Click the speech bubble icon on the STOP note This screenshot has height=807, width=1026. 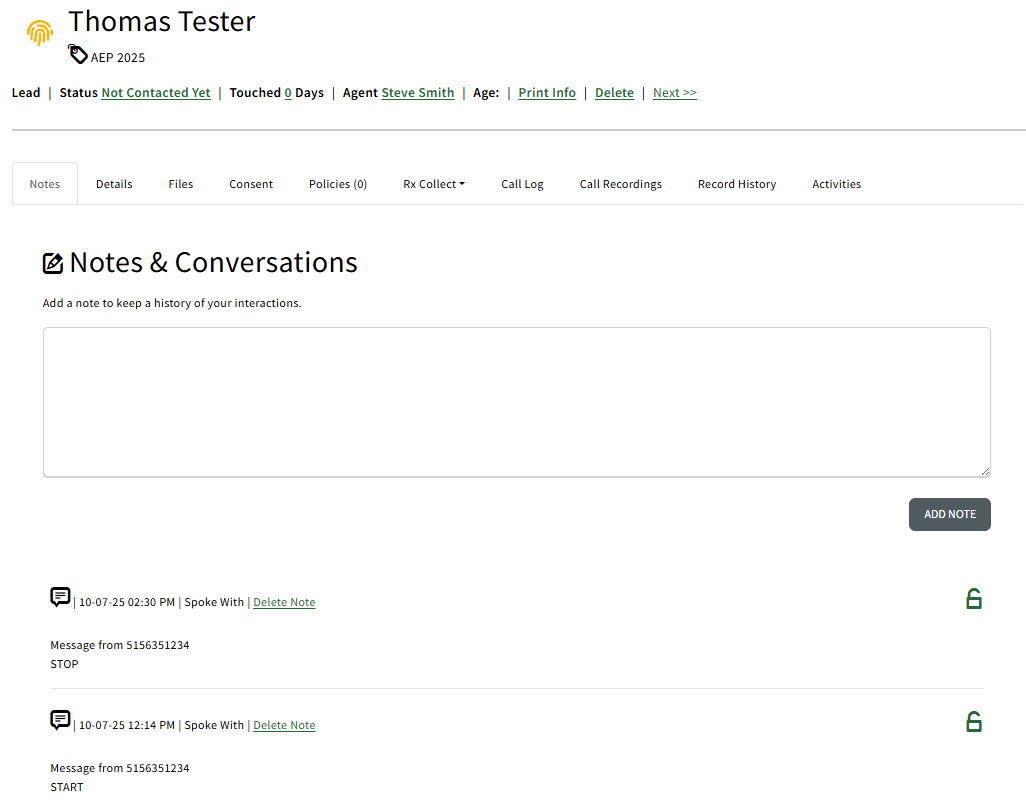pyautogui.click(x=60, y=596)
